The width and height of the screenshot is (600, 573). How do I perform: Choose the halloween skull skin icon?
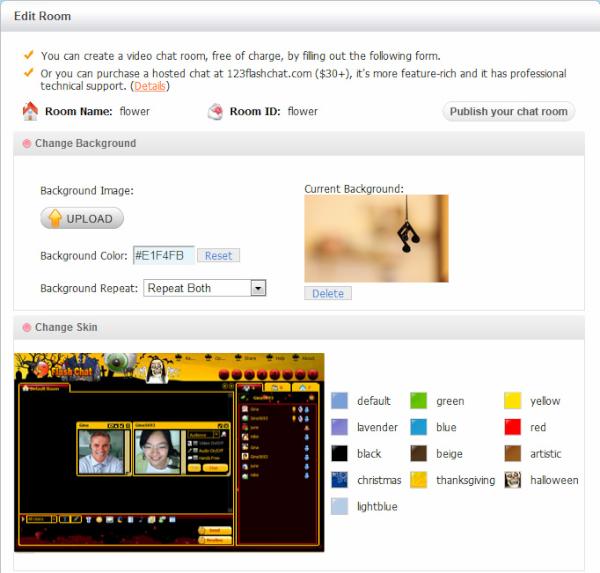(513, 480)
